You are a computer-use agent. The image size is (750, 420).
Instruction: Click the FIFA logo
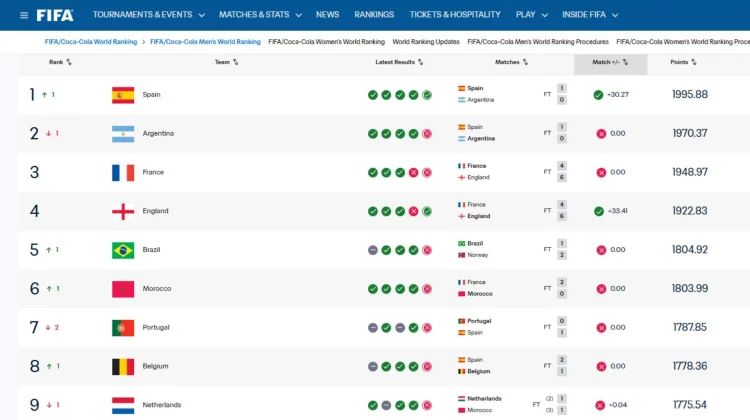click(55, 15)
